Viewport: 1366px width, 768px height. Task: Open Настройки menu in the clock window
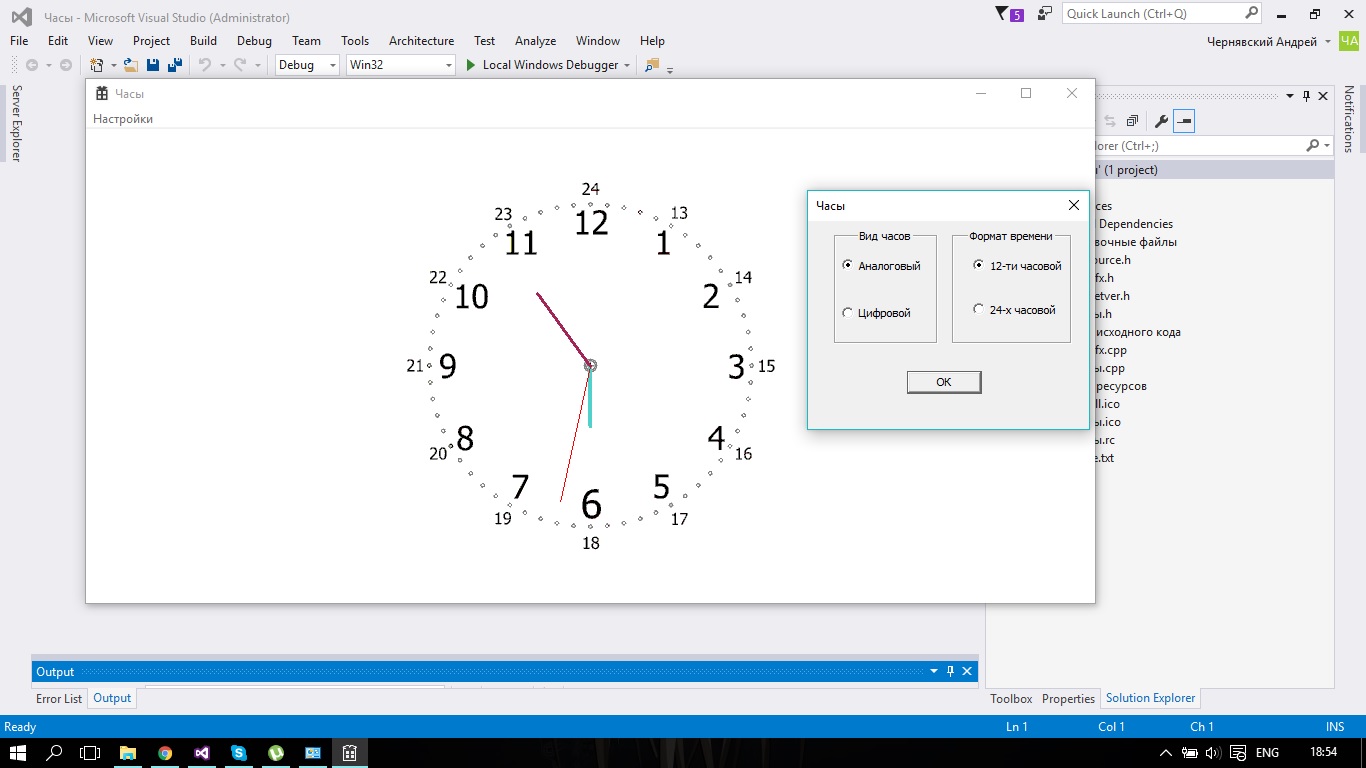123,119
